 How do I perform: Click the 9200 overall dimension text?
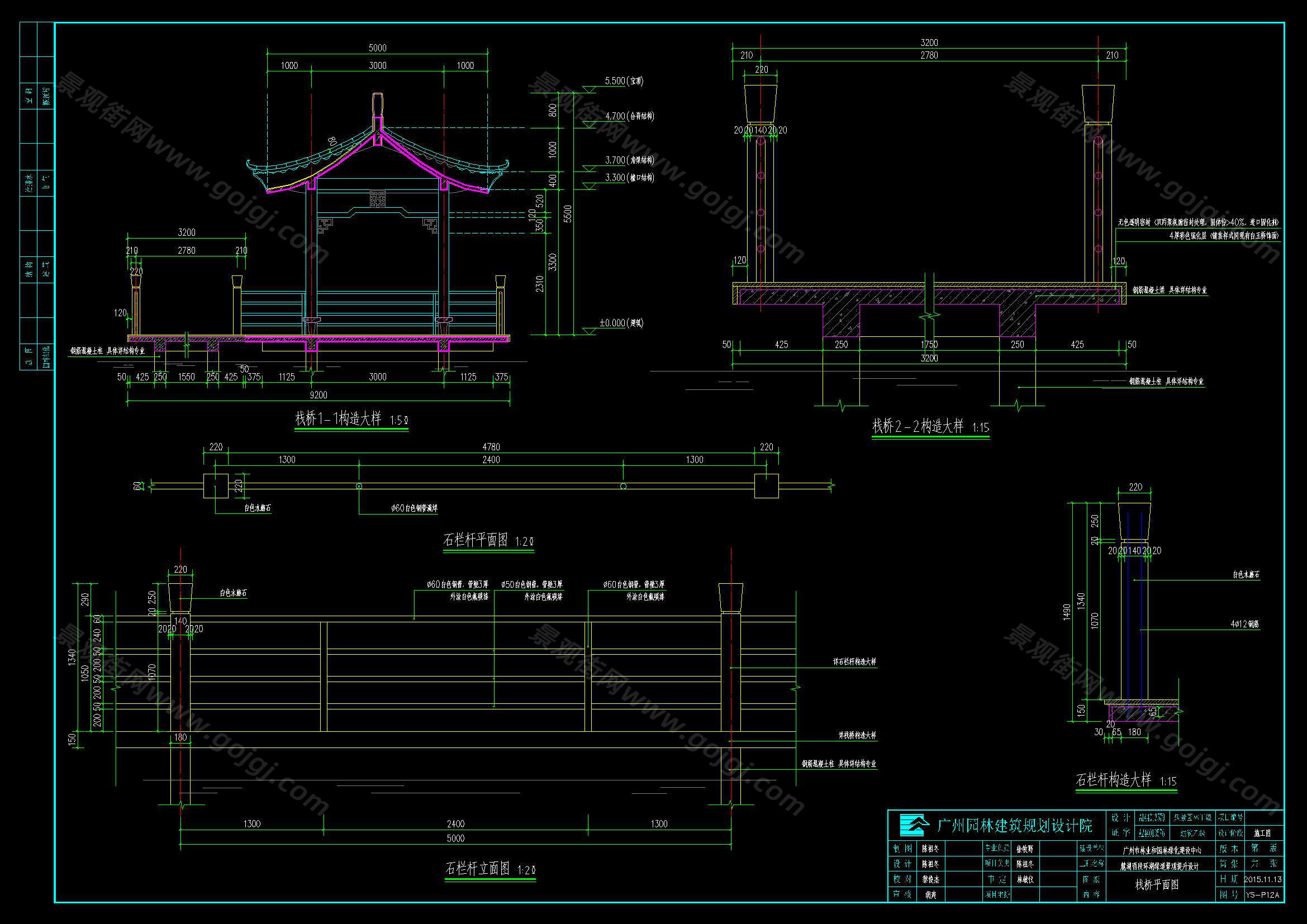[318, 395]
